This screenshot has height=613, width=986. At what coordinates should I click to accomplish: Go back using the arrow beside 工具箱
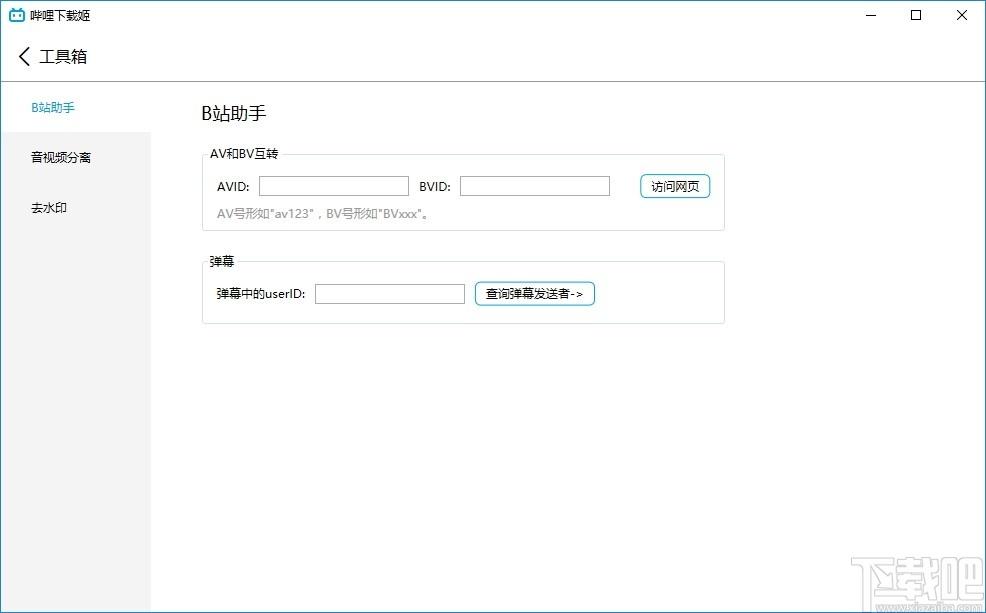click(24, 57)
